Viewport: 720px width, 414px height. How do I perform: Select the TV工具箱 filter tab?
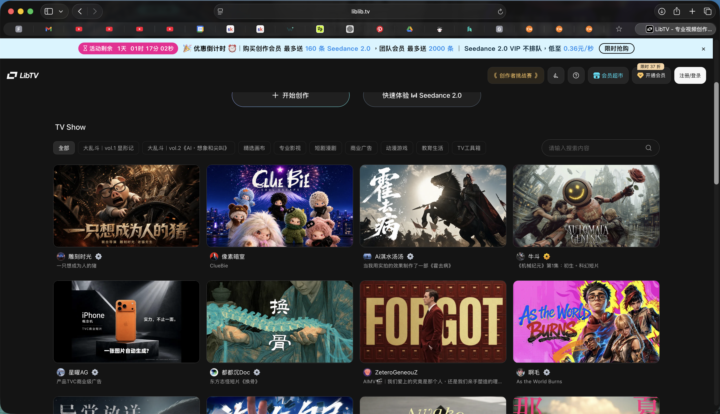[x=468, y=148]
